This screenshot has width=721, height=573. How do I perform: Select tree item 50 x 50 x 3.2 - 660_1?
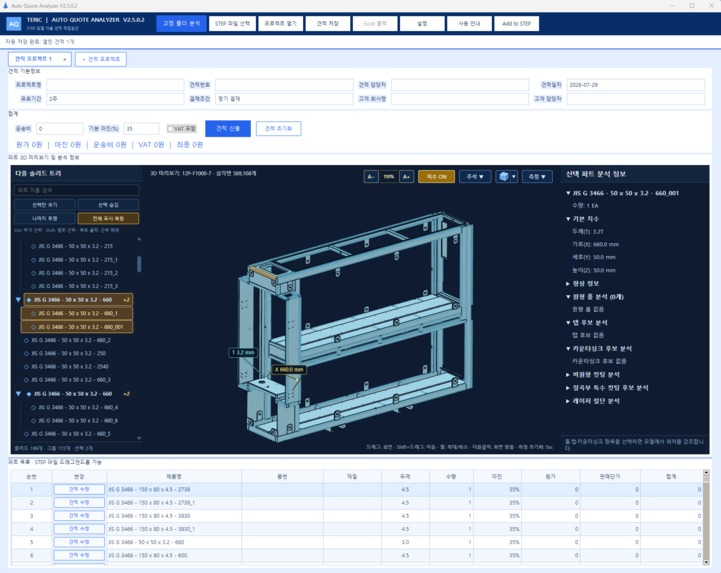[77, 313]
